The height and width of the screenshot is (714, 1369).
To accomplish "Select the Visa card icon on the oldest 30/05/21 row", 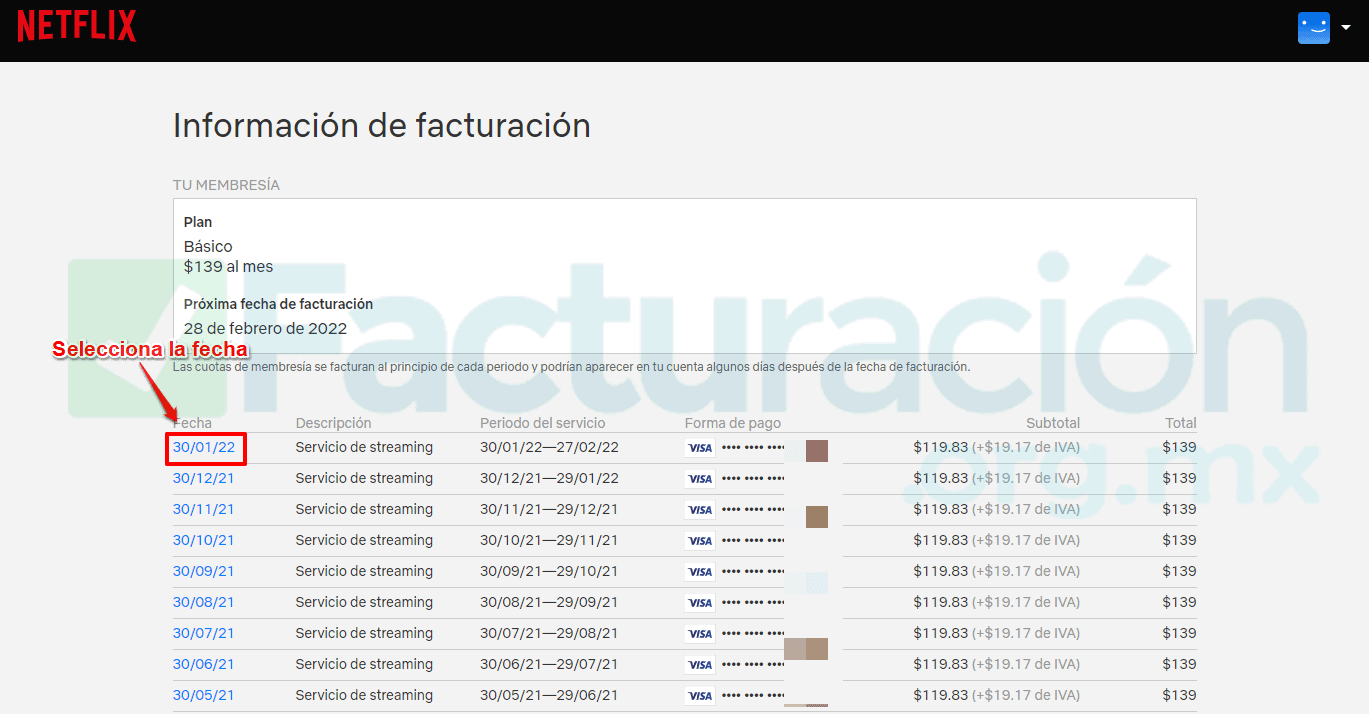I will (699, 695).
